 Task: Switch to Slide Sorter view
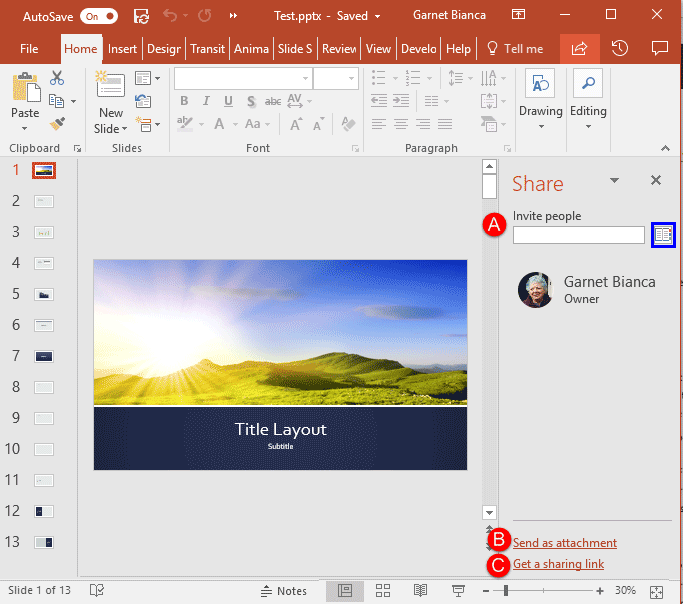coord(382,591)
